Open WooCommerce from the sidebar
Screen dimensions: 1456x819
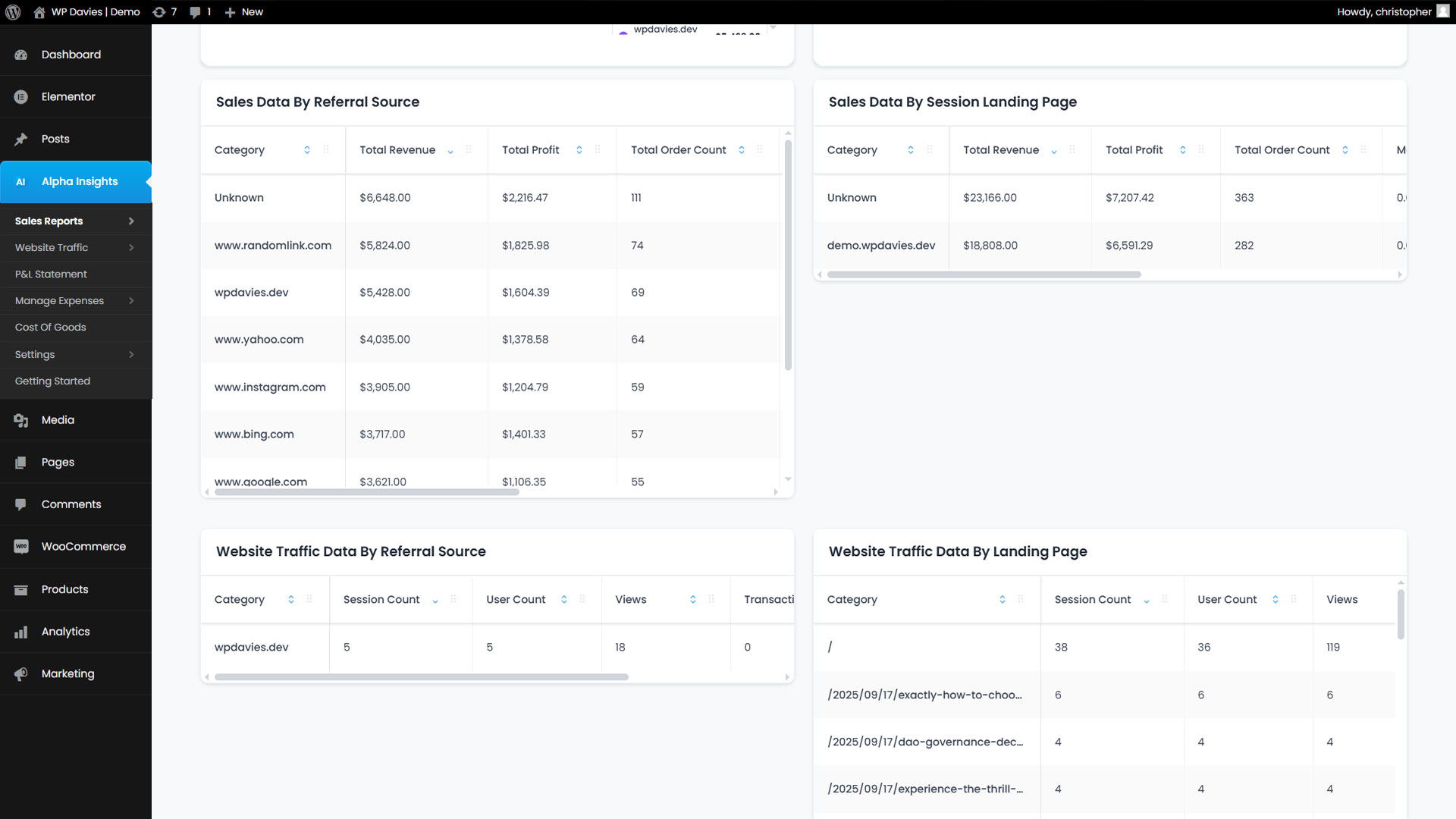(x=83, y=547)
